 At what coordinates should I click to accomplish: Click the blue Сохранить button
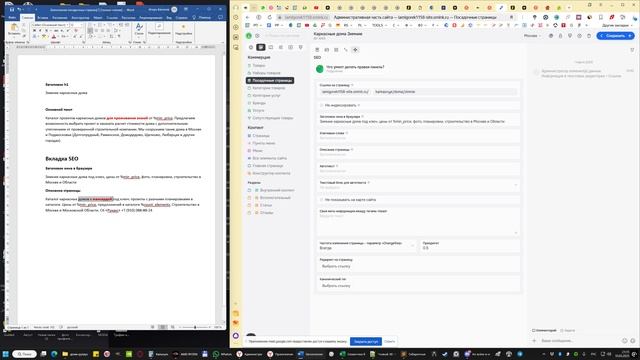(x=615, y=36)
